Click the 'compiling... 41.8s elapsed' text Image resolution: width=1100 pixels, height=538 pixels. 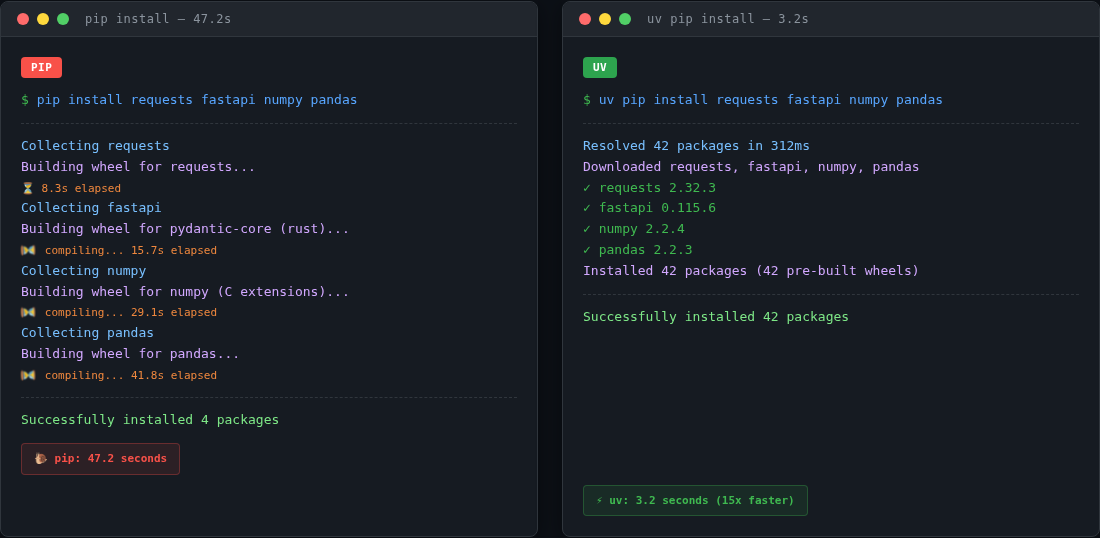pos(131,375)
